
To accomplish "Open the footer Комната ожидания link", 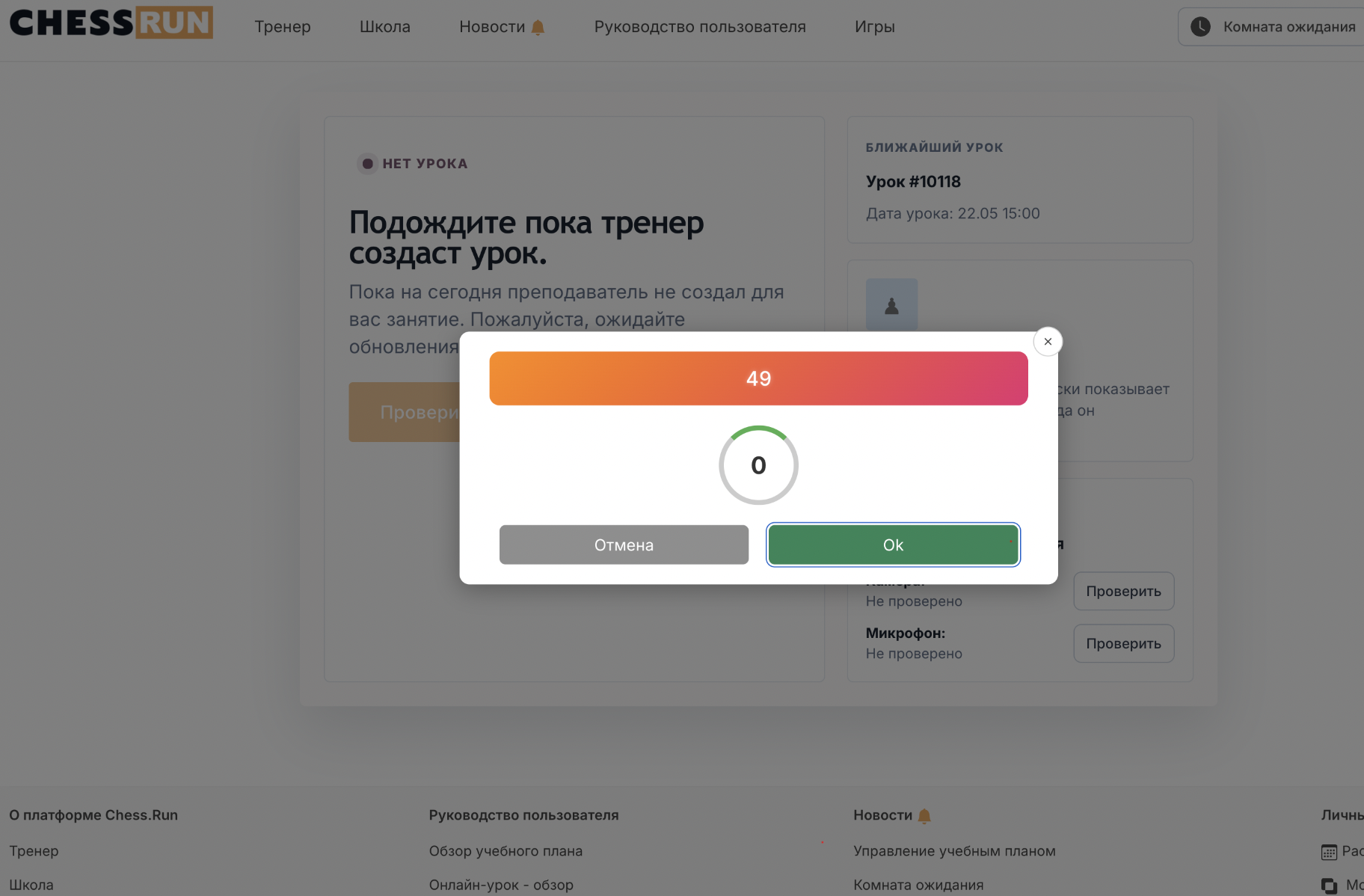I will click(918, 885).
